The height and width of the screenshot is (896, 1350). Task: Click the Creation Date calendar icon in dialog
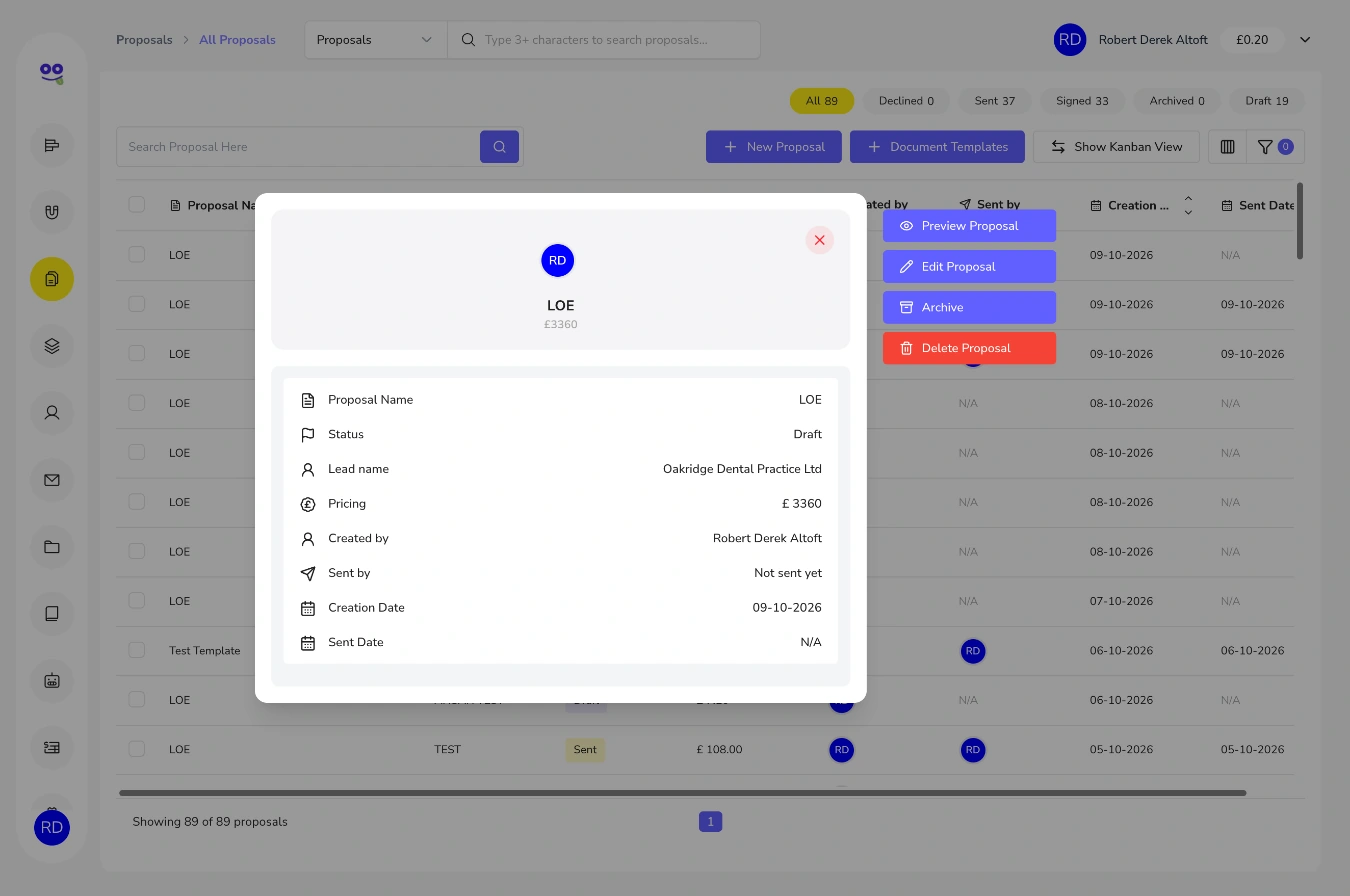(x=308, y=608)
